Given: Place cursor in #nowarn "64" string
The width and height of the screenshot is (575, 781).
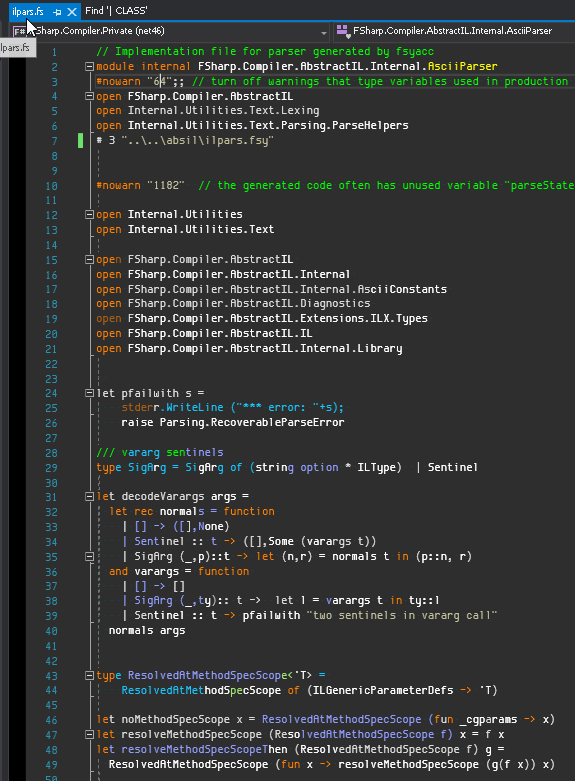Looking at the screenshot, I should pyautogui.click(x=159, y=81).
